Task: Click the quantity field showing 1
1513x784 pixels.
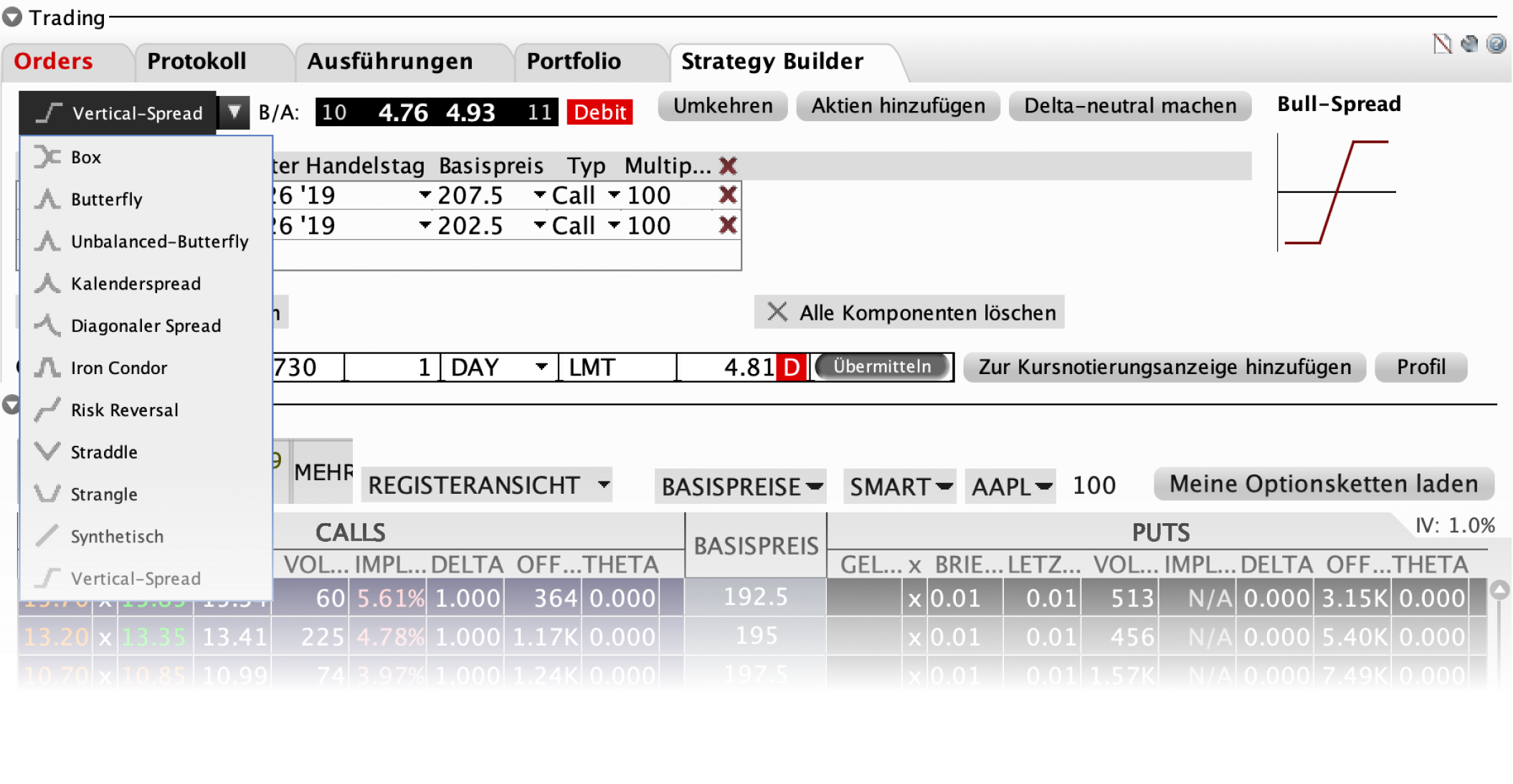Action: pos(392,367)
